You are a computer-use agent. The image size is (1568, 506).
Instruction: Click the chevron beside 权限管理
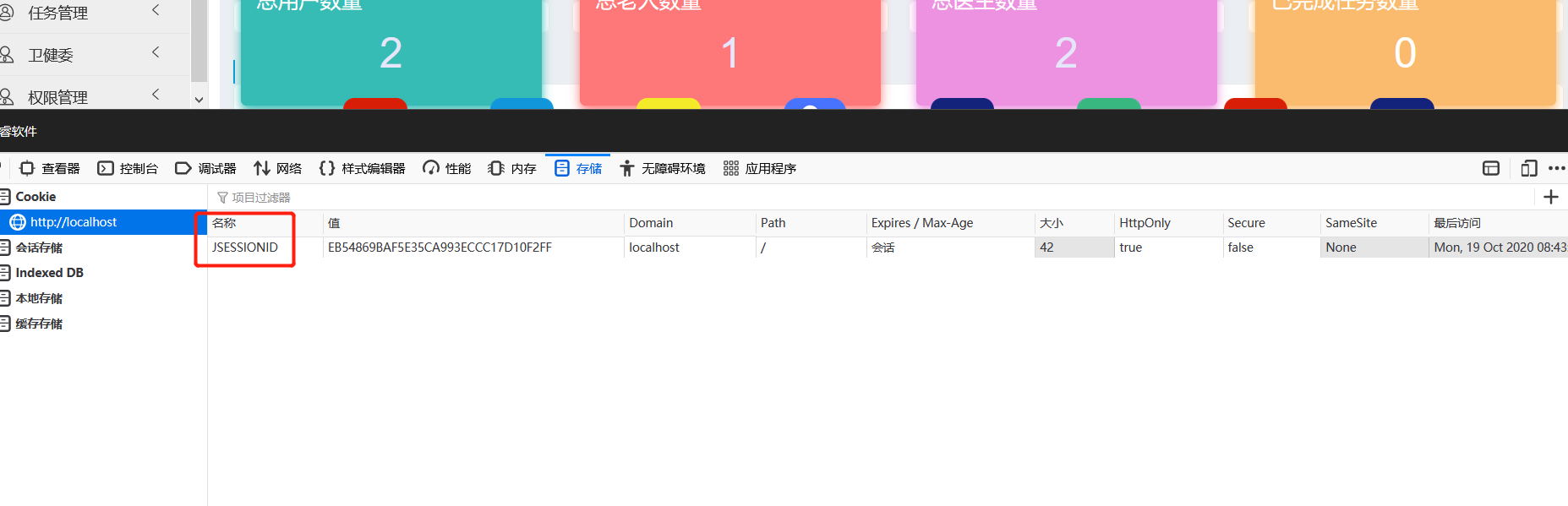click(x=156, y=94)
